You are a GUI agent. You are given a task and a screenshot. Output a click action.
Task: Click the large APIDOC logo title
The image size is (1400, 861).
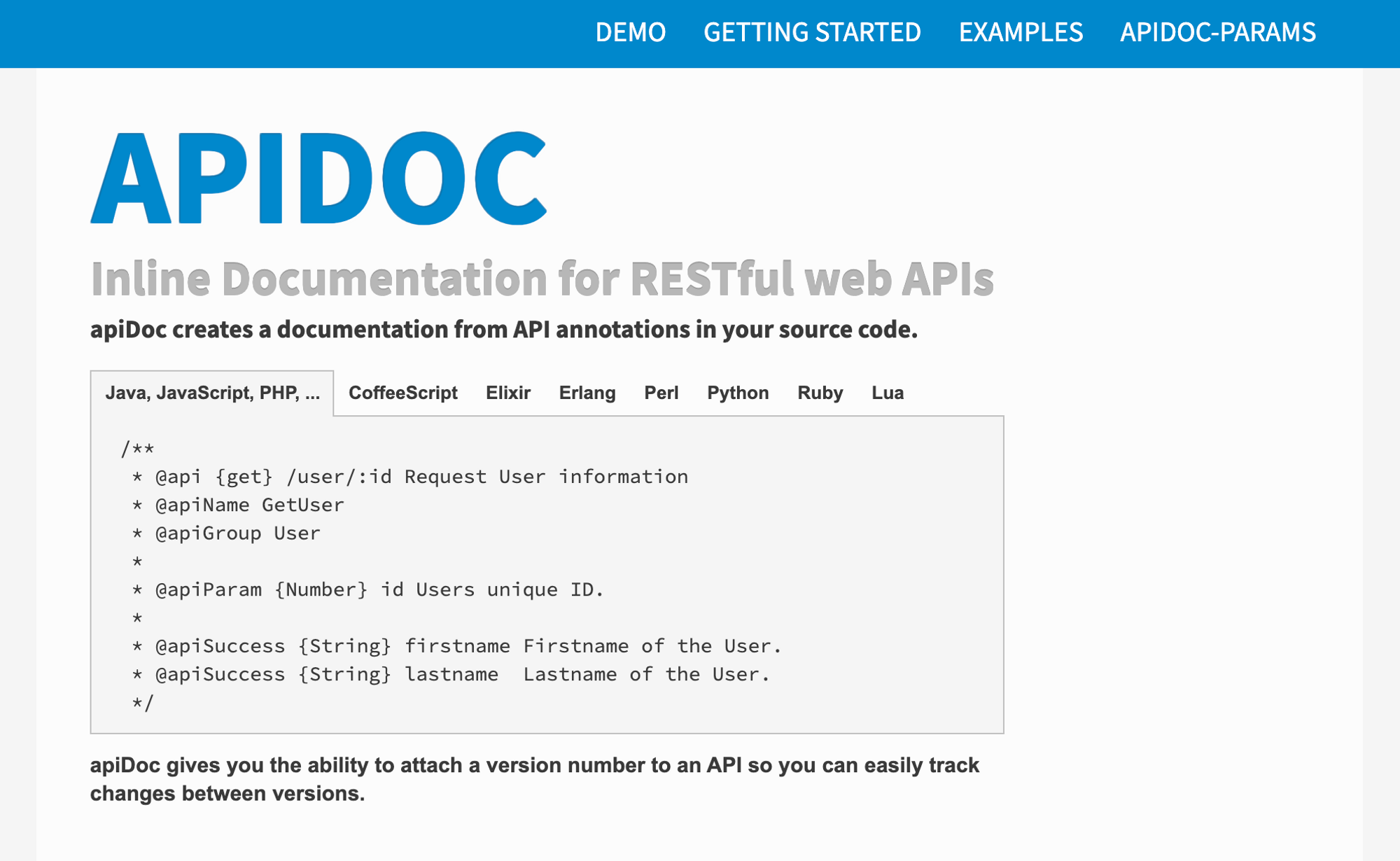[318, 178]
